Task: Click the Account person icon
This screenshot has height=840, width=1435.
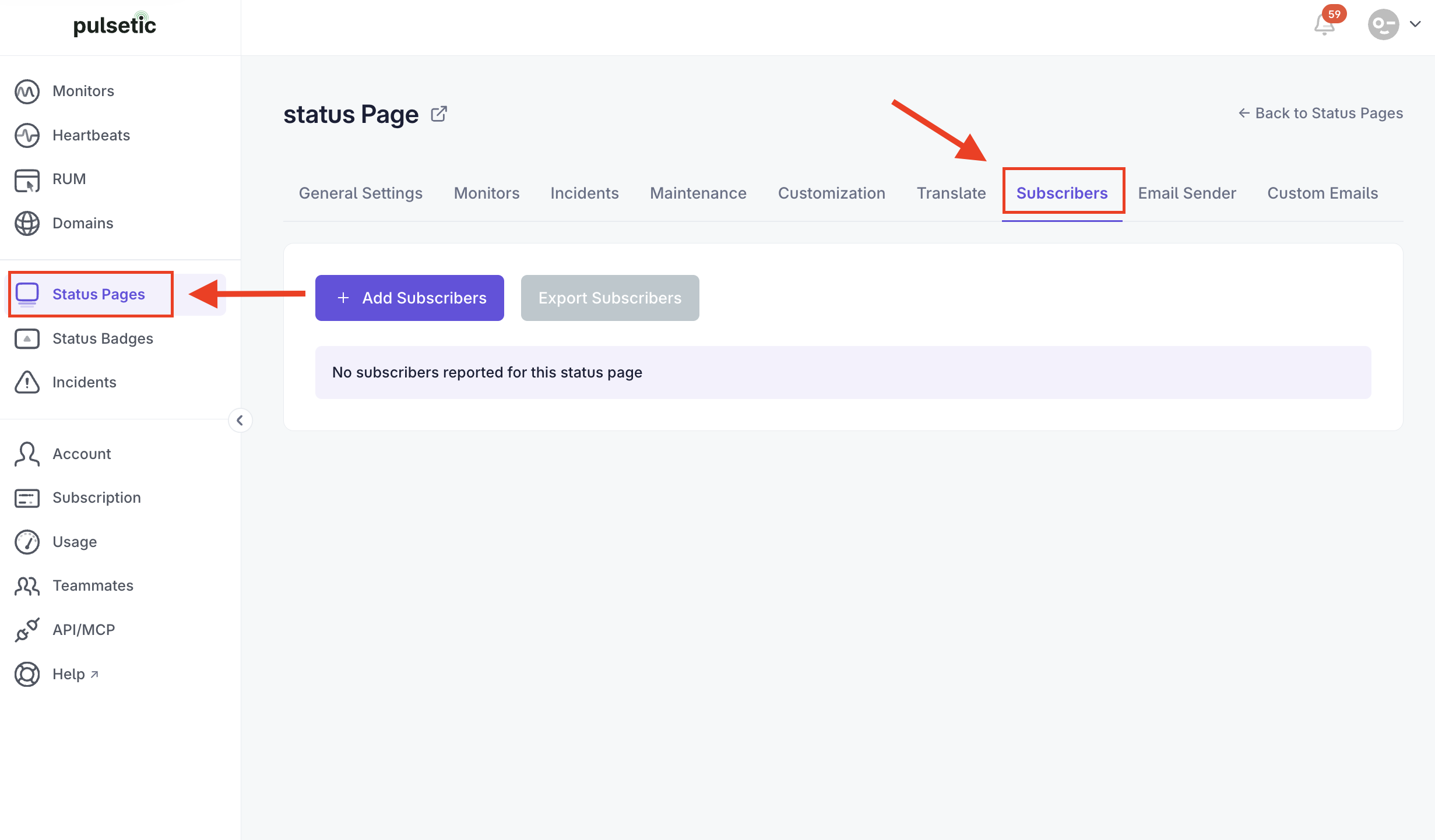Action: pos(27,454)
